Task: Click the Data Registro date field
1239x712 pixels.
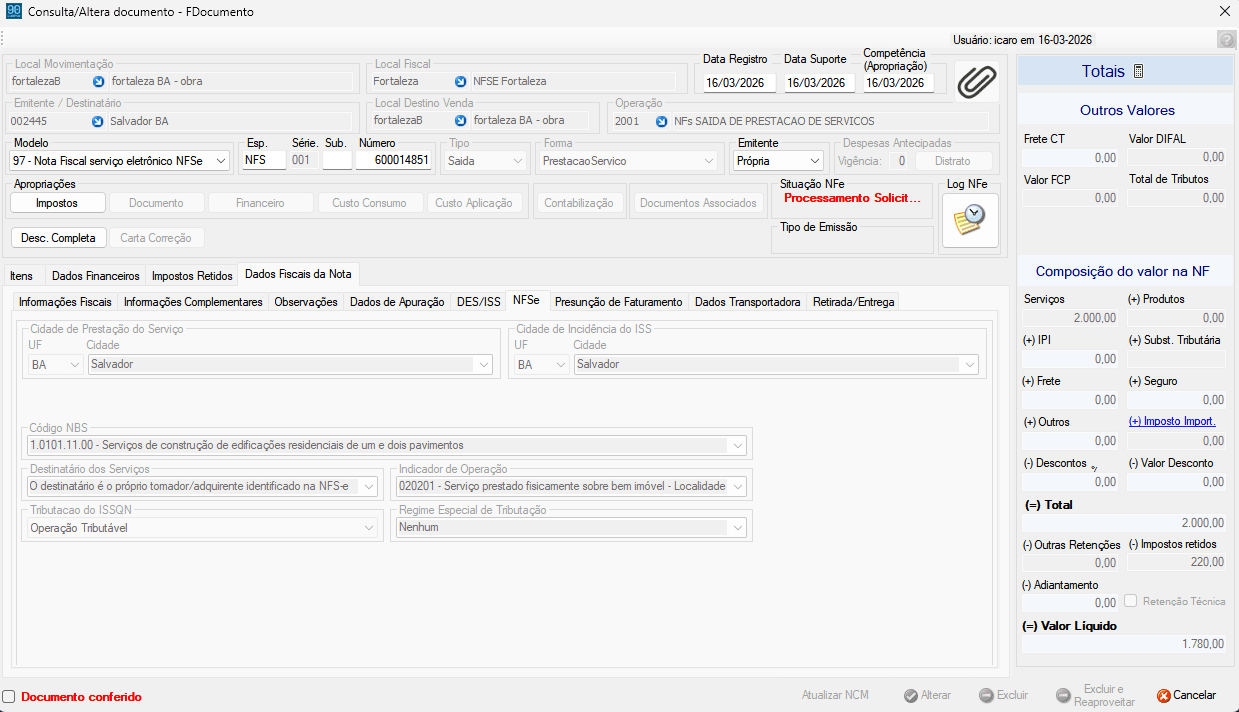Action: point(740,83)
